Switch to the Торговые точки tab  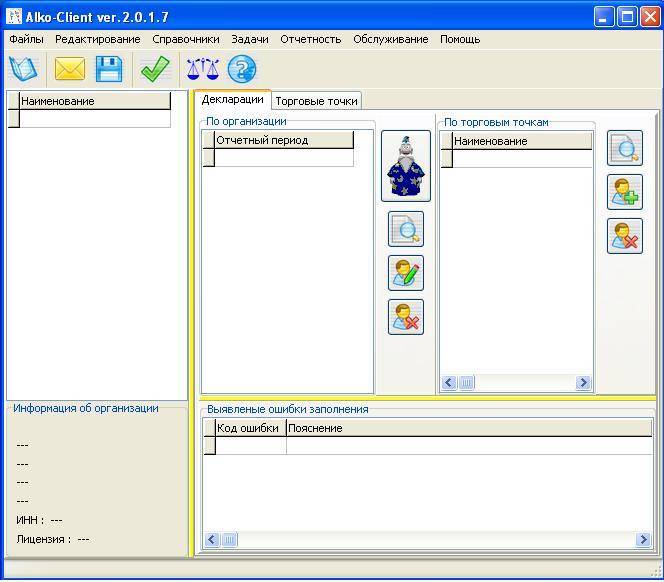point(316,101)
